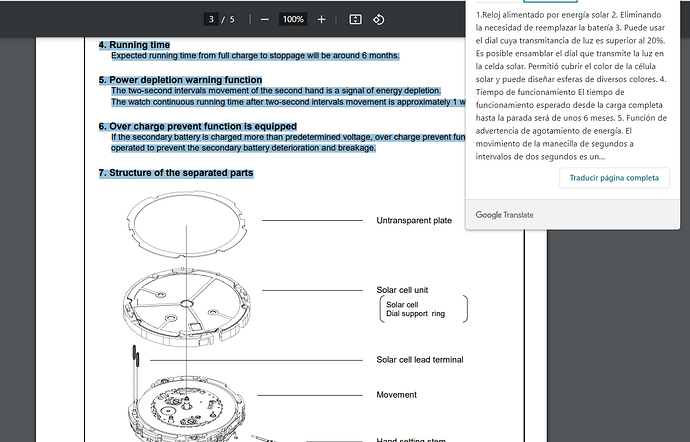
Task: Click the 'operated to prevent the secondary battery' line
Action: (x=243, y=148)
